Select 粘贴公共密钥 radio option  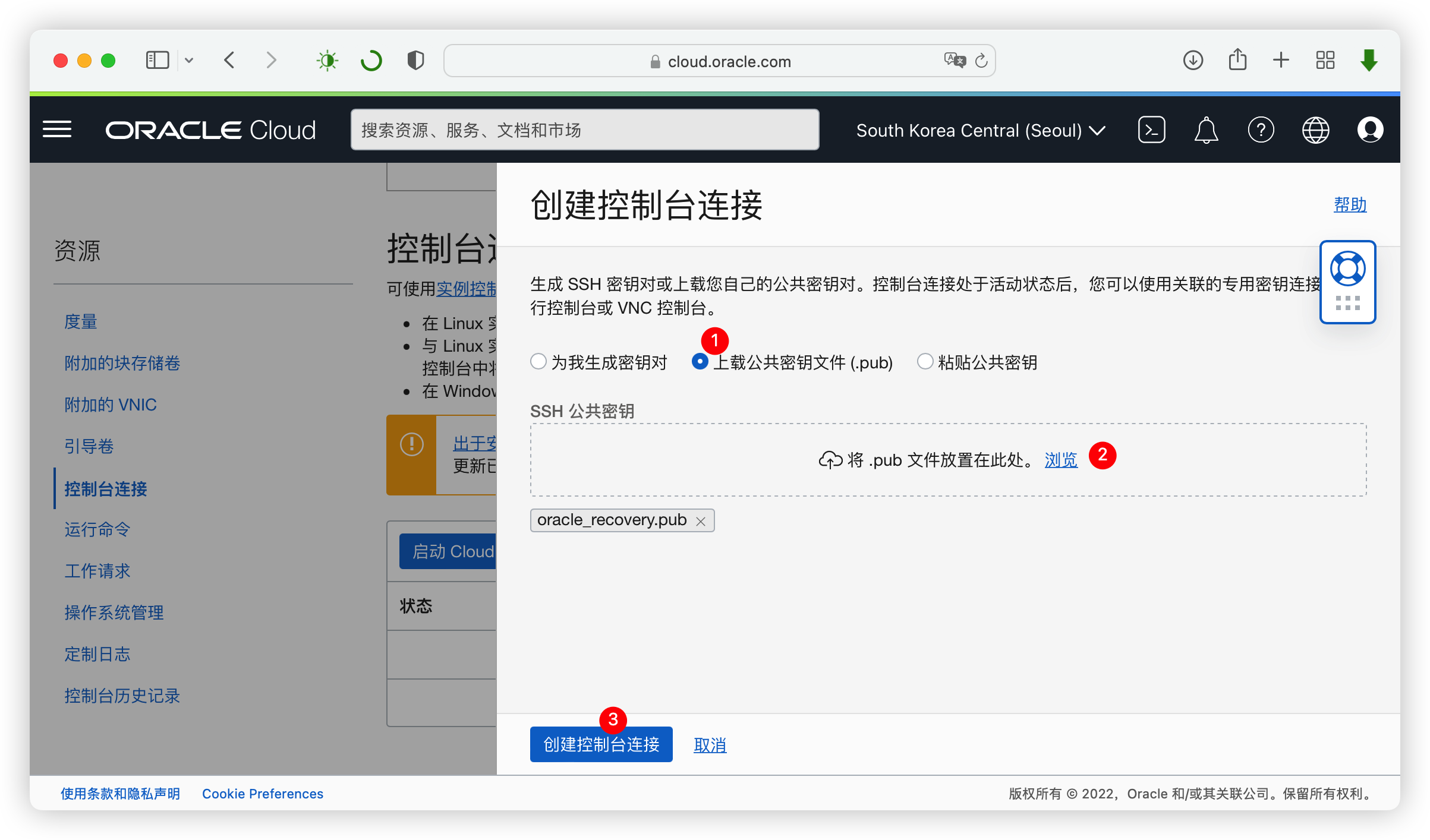tap(924, 361)
